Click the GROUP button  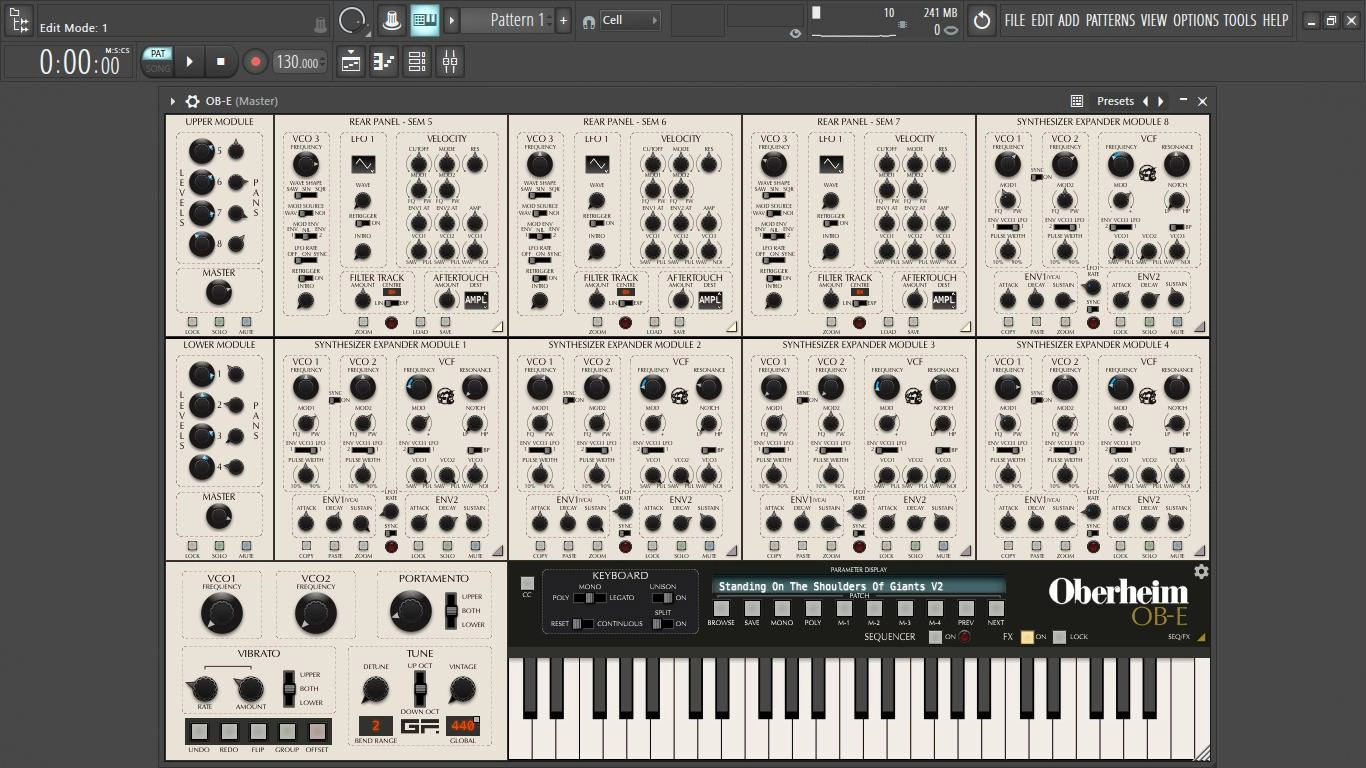(288, 731)
